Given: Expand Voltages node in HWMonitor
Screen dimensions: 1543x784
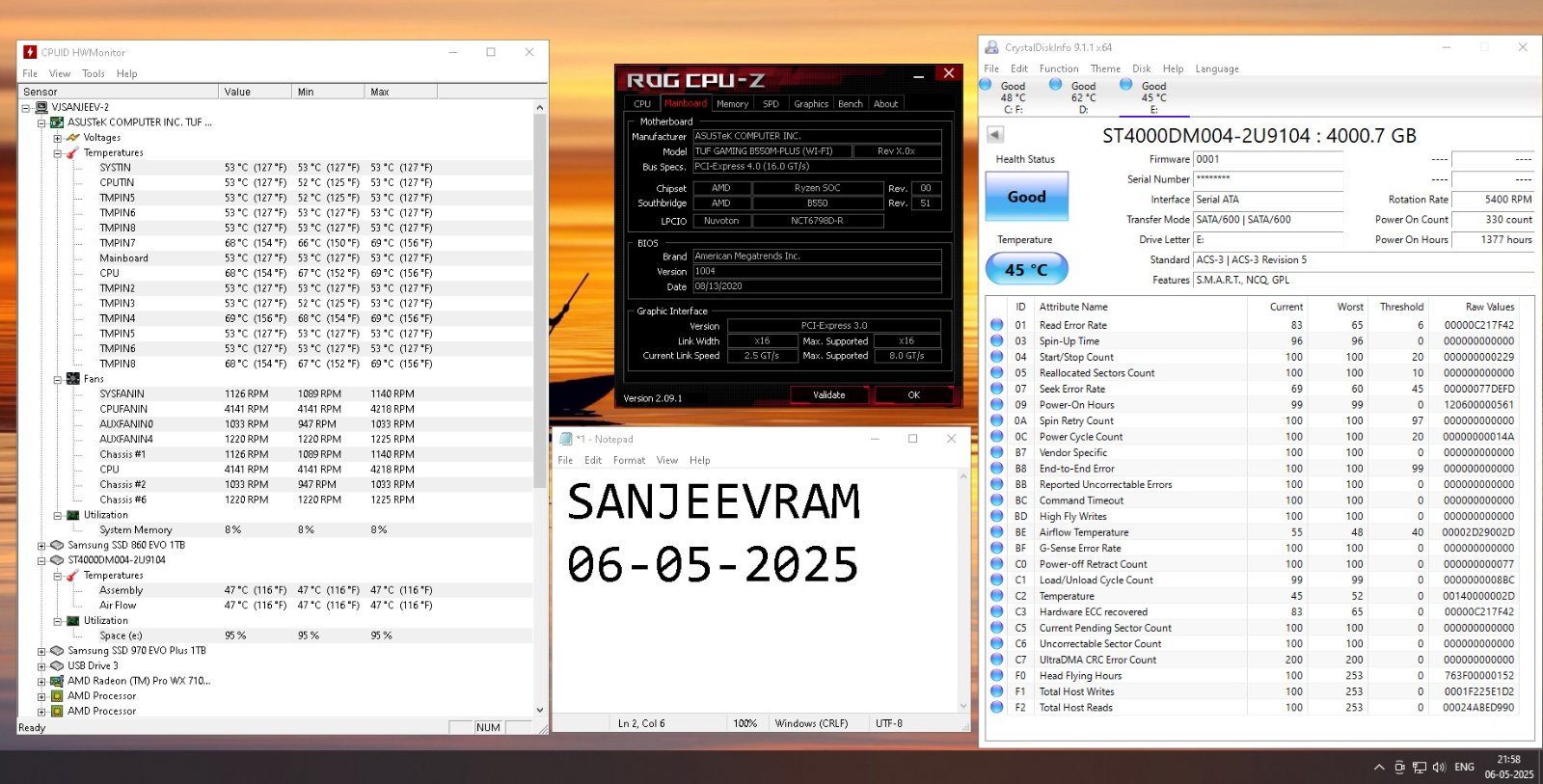Looking at the screenshot, I should coord(58,138).
